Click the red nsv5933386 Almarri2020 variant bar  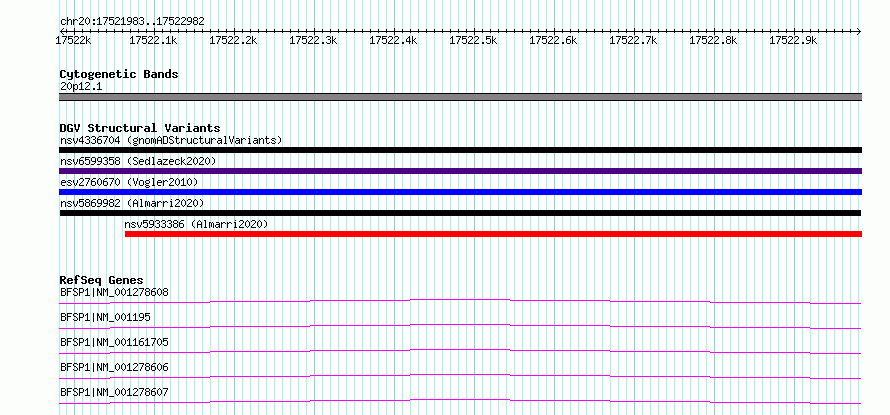click(493, 234)
